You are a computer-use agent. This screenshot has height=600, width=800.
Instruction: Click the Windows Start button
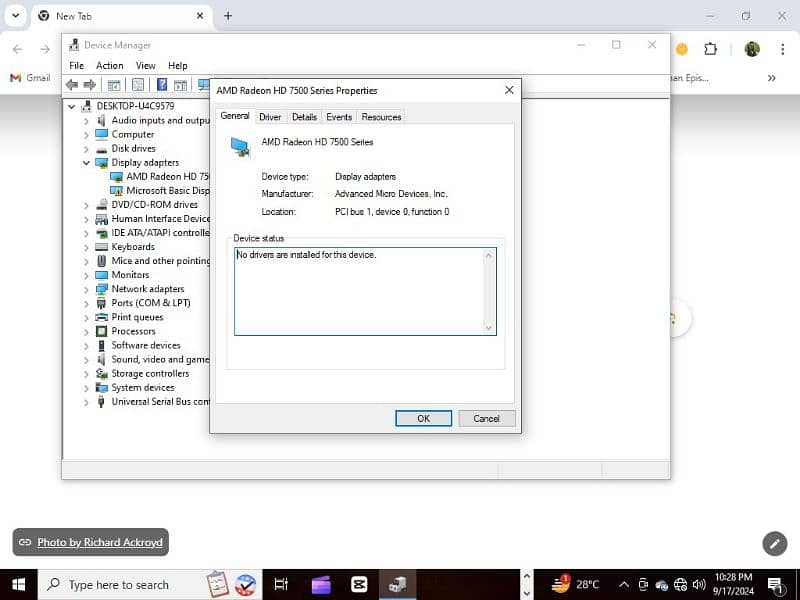(x=18, y=585)
